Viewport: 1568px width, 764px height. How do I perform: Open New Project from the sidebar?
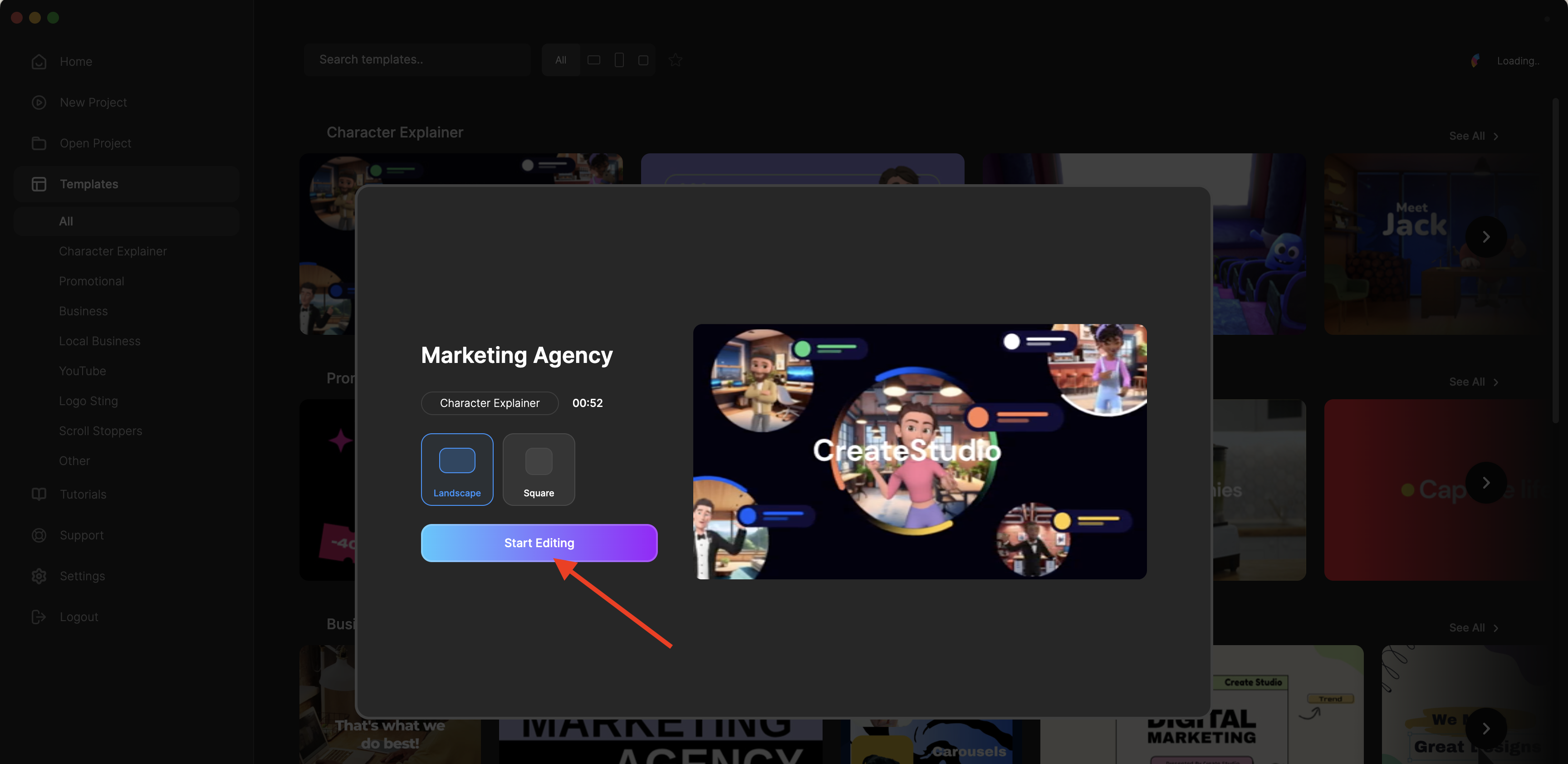[93, 102]
